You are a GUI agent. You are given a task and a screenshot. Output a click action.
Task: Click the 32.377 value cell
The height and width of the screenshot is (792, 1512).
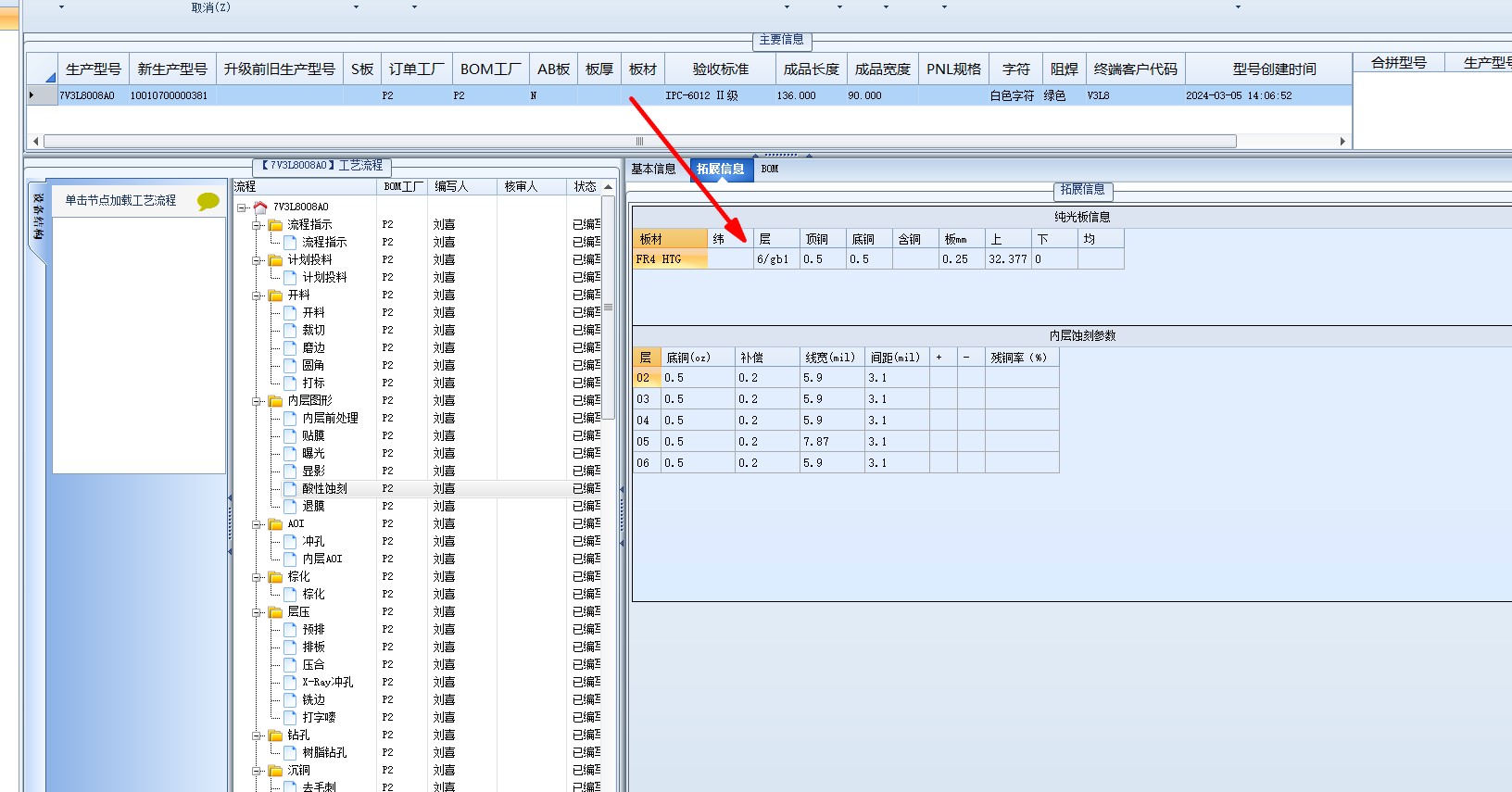1008,259
